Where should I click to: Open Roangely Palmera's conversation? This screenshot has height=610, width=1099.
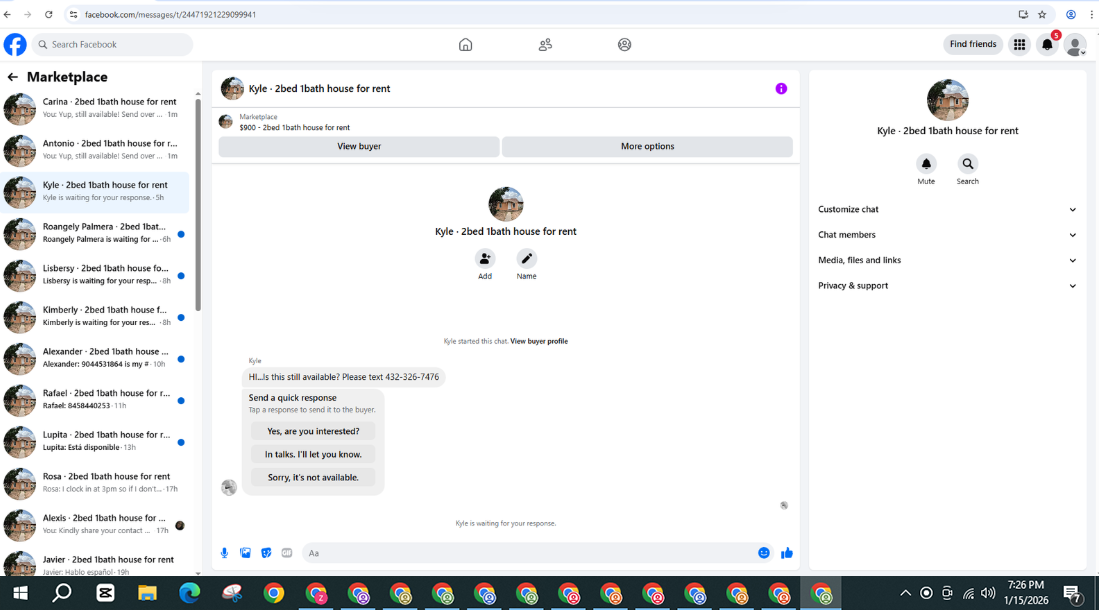pyautogui.click(x=95, y=233)
